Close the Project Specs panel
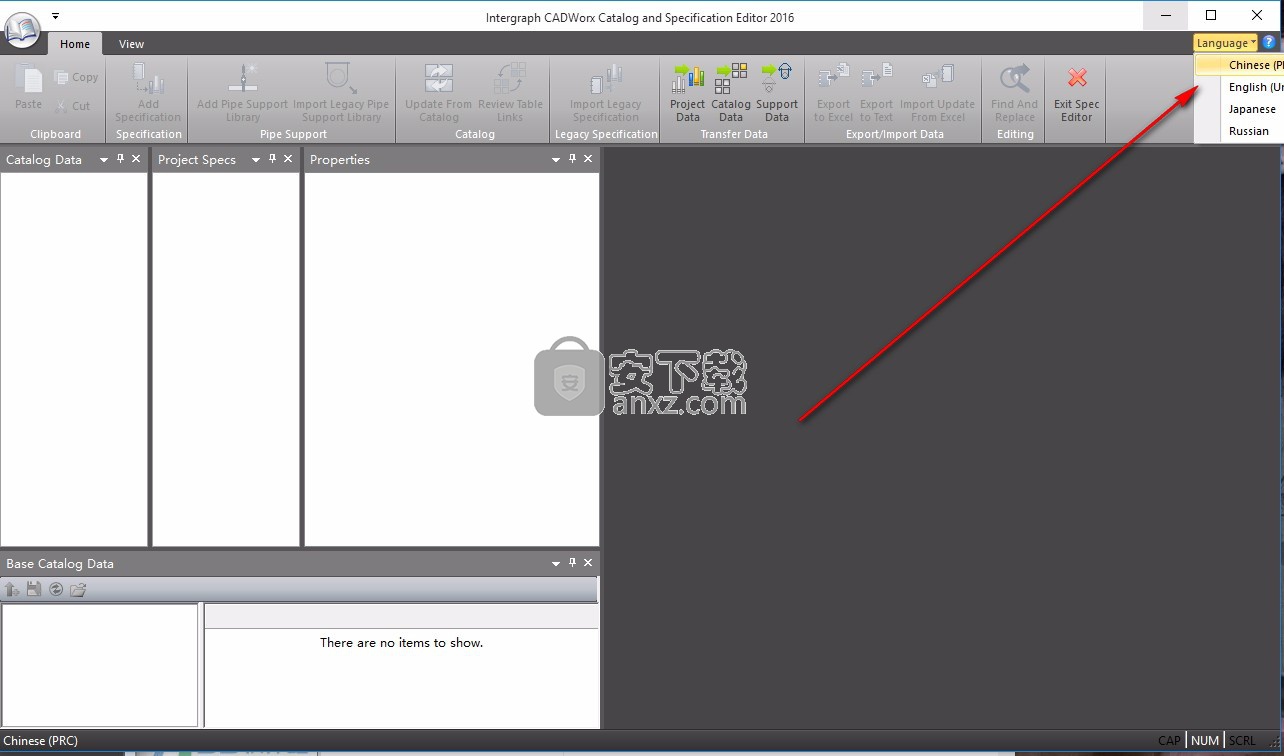 tap(288, 159)
